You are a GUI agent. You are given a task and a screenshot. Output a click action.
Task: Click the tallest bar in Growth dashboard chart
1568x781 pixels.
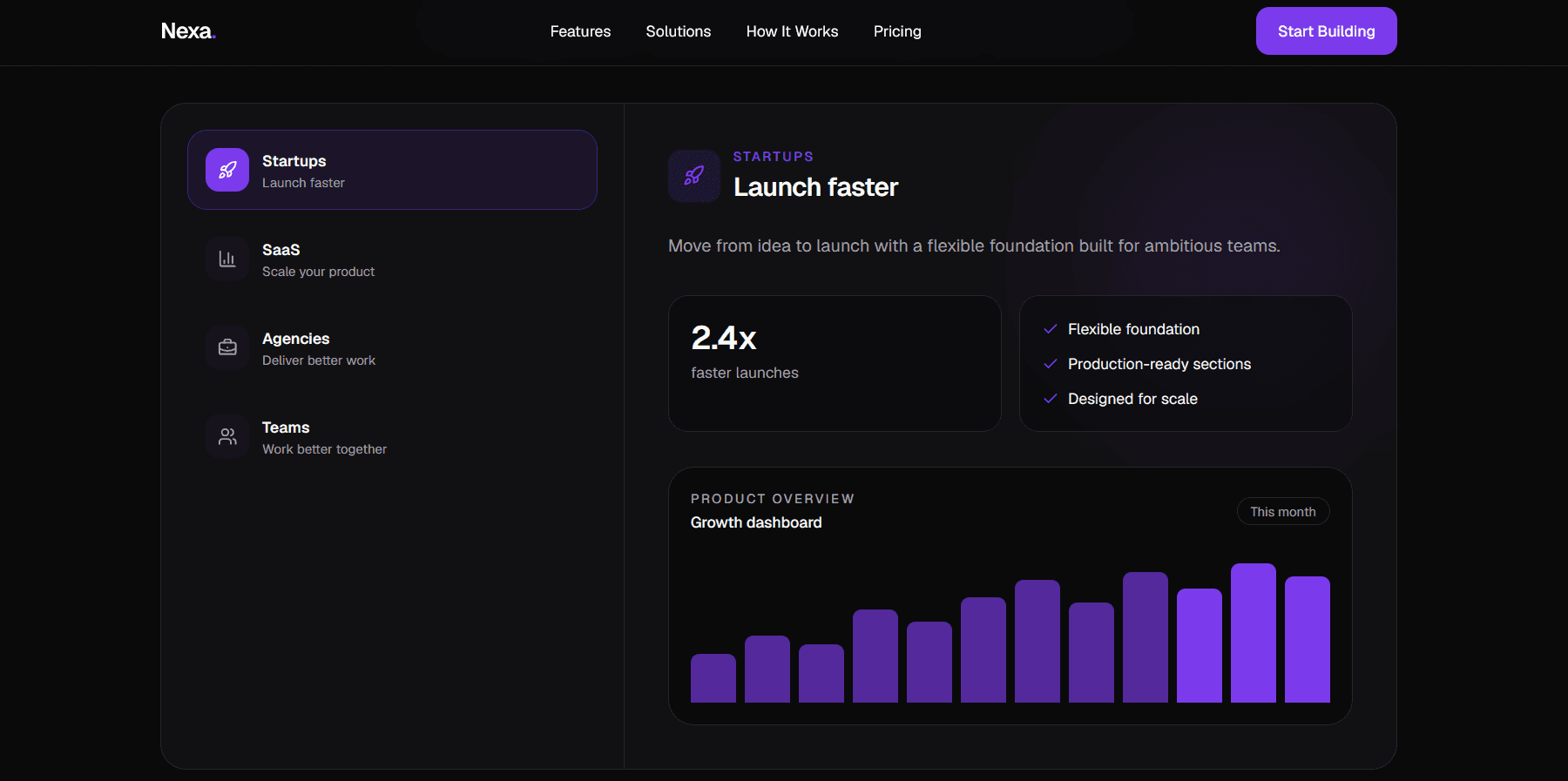pyautogui.click(x=1254, y=633)
